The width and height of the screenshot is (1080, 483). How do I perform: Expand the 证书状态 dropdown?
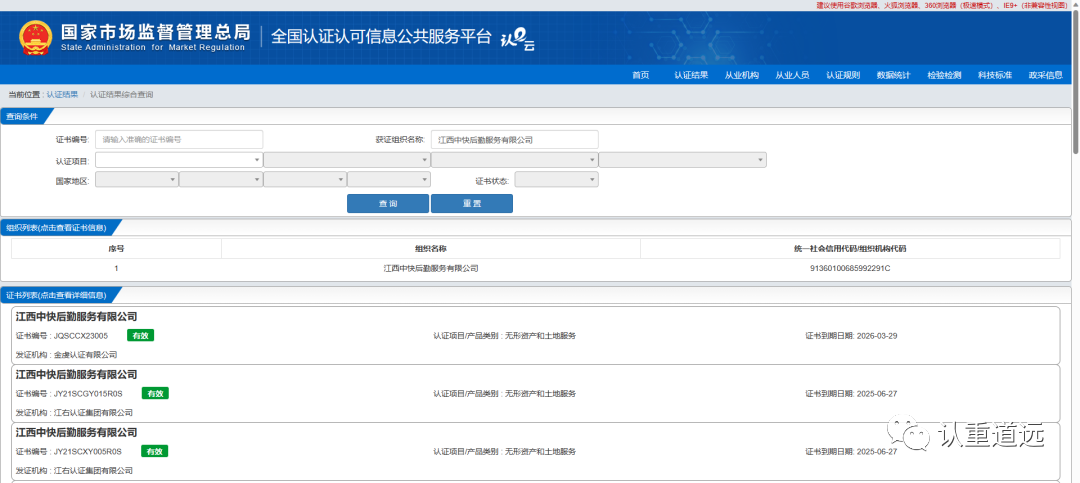pyautogui.click(x=557, y=180)
